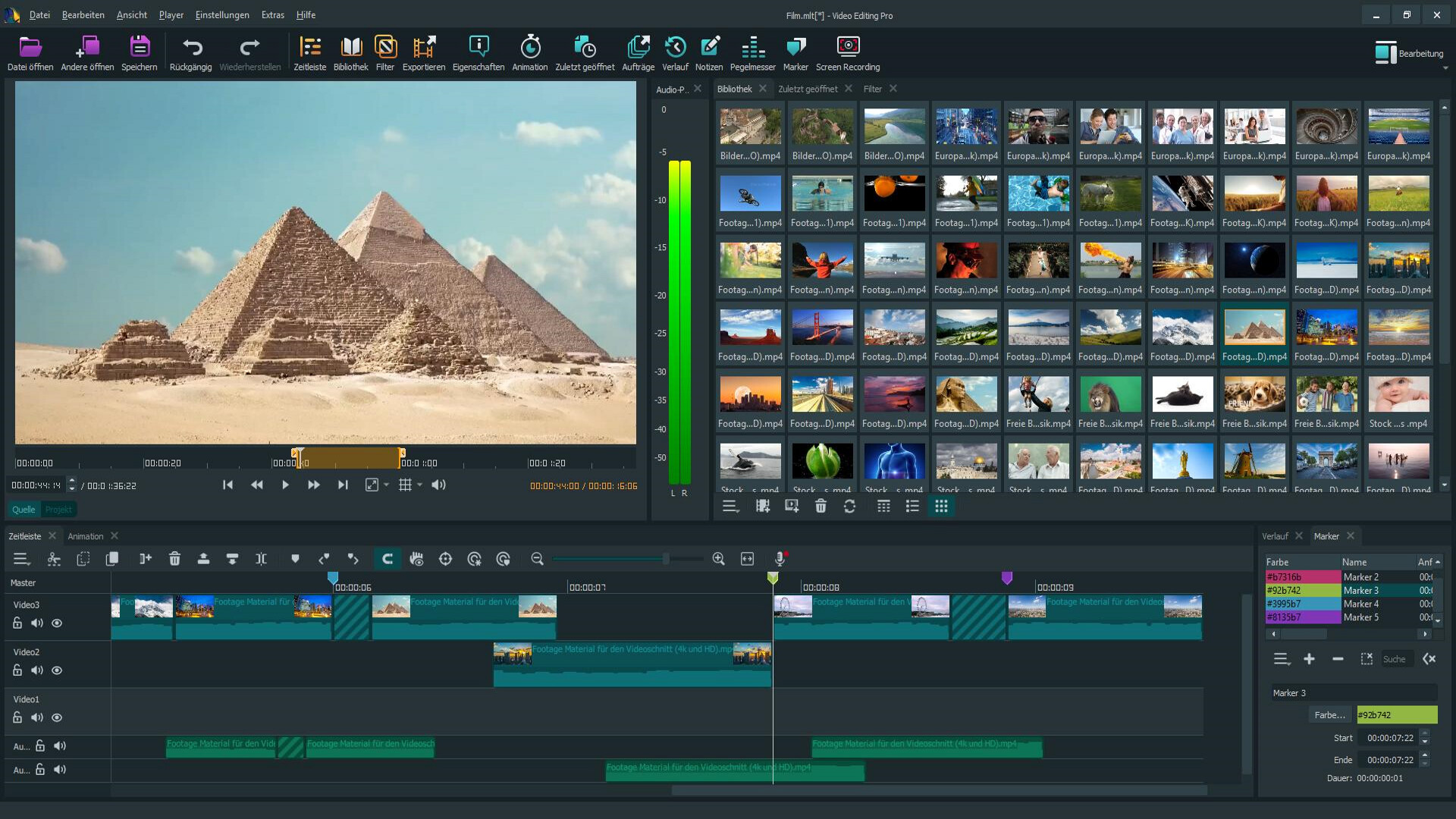The height and width of the screenshot is (819, 1456).
Task: Lock the Video1 track
Action: [17, 717]
